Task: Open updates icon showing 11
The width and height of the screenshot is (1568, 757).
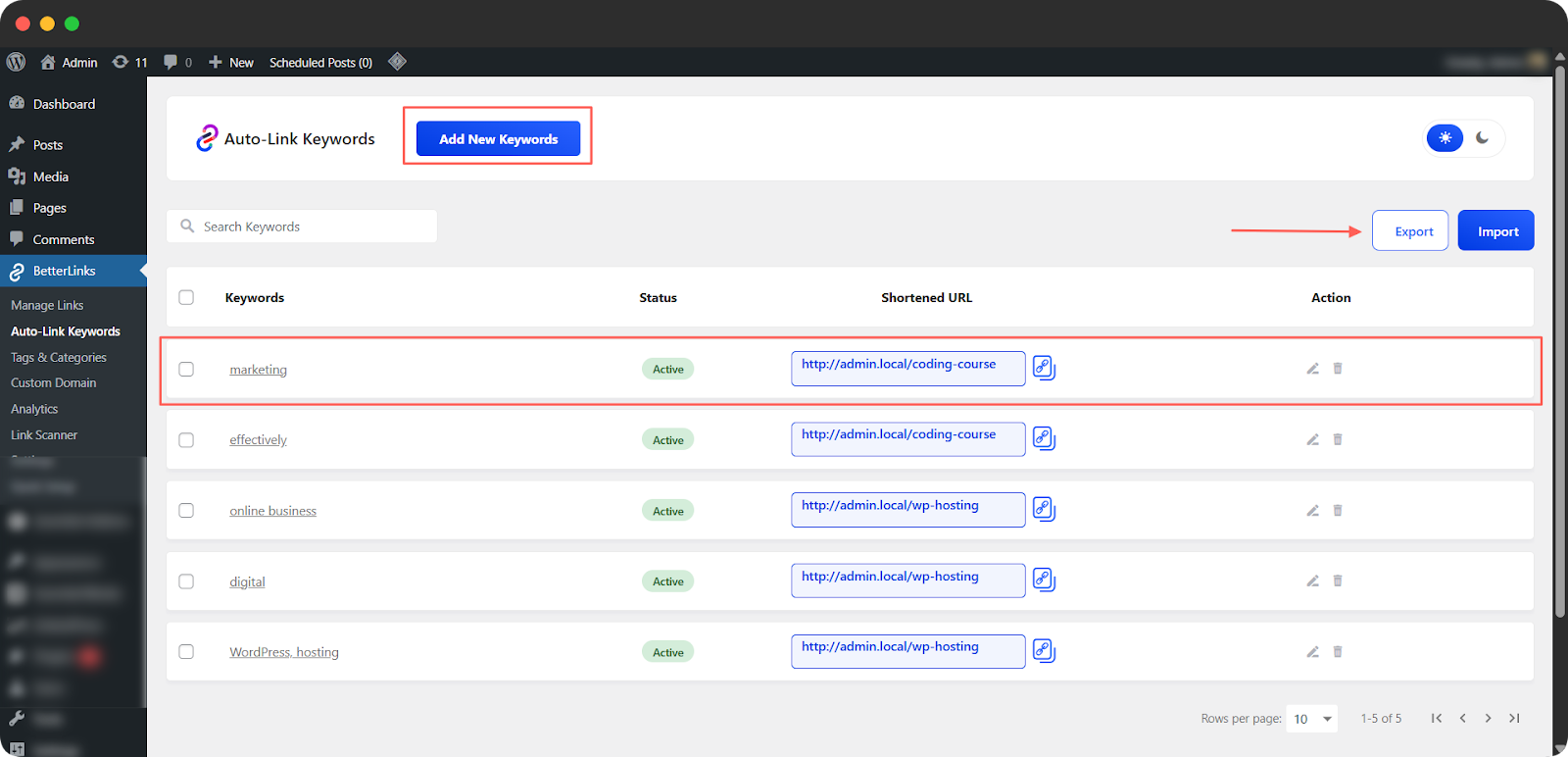Action: (x=129, y=62)
